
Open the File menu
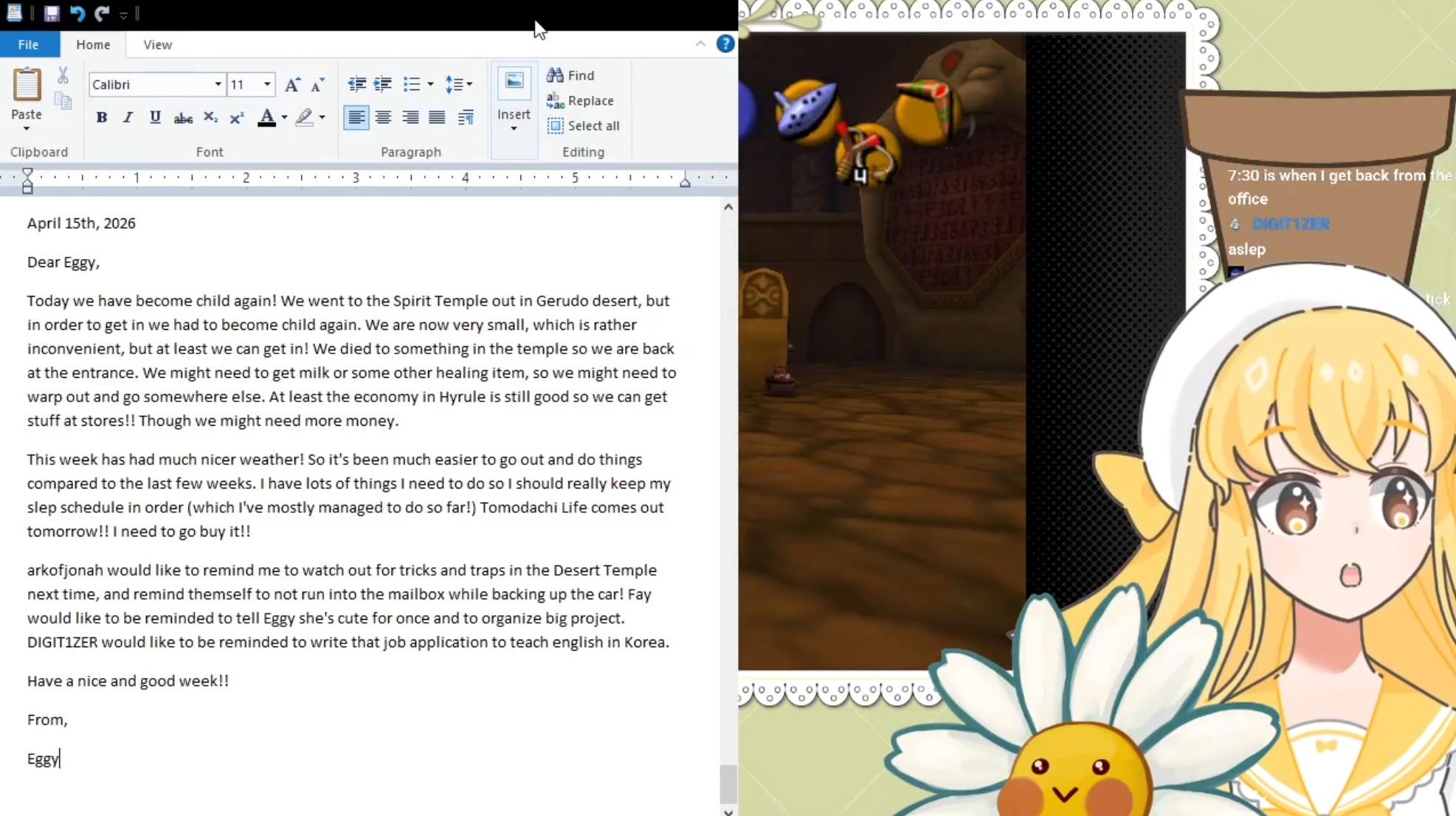point(29,45)
